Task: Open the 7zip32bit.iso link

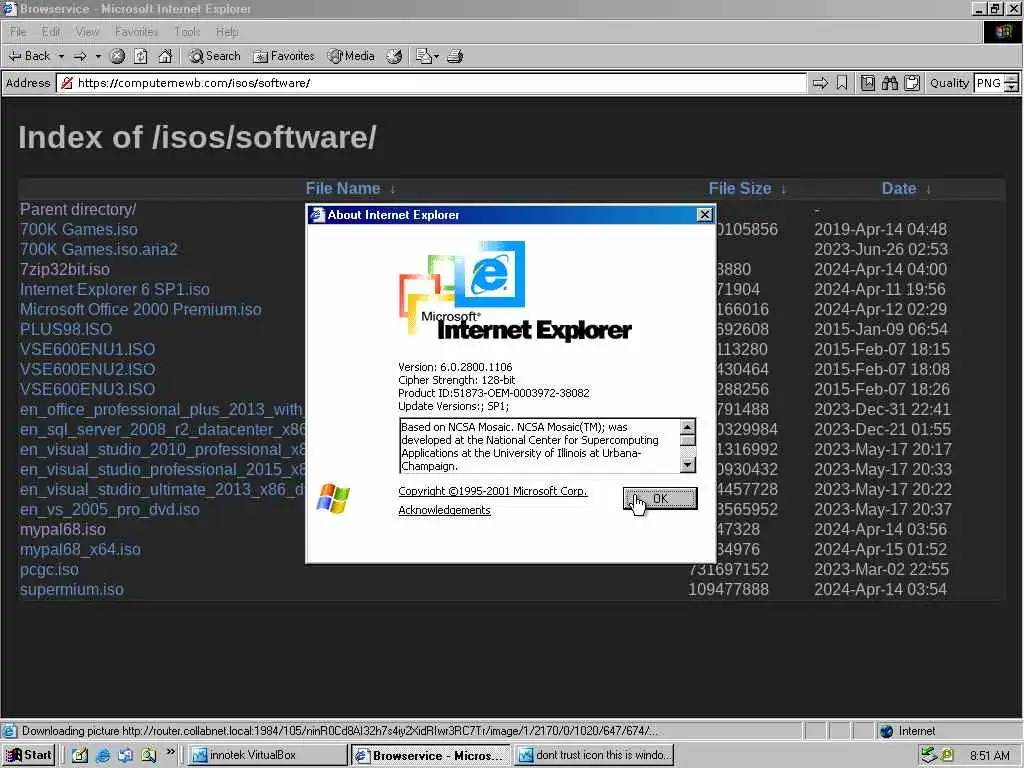Action: pyautogui.click(x=65, y=269)
